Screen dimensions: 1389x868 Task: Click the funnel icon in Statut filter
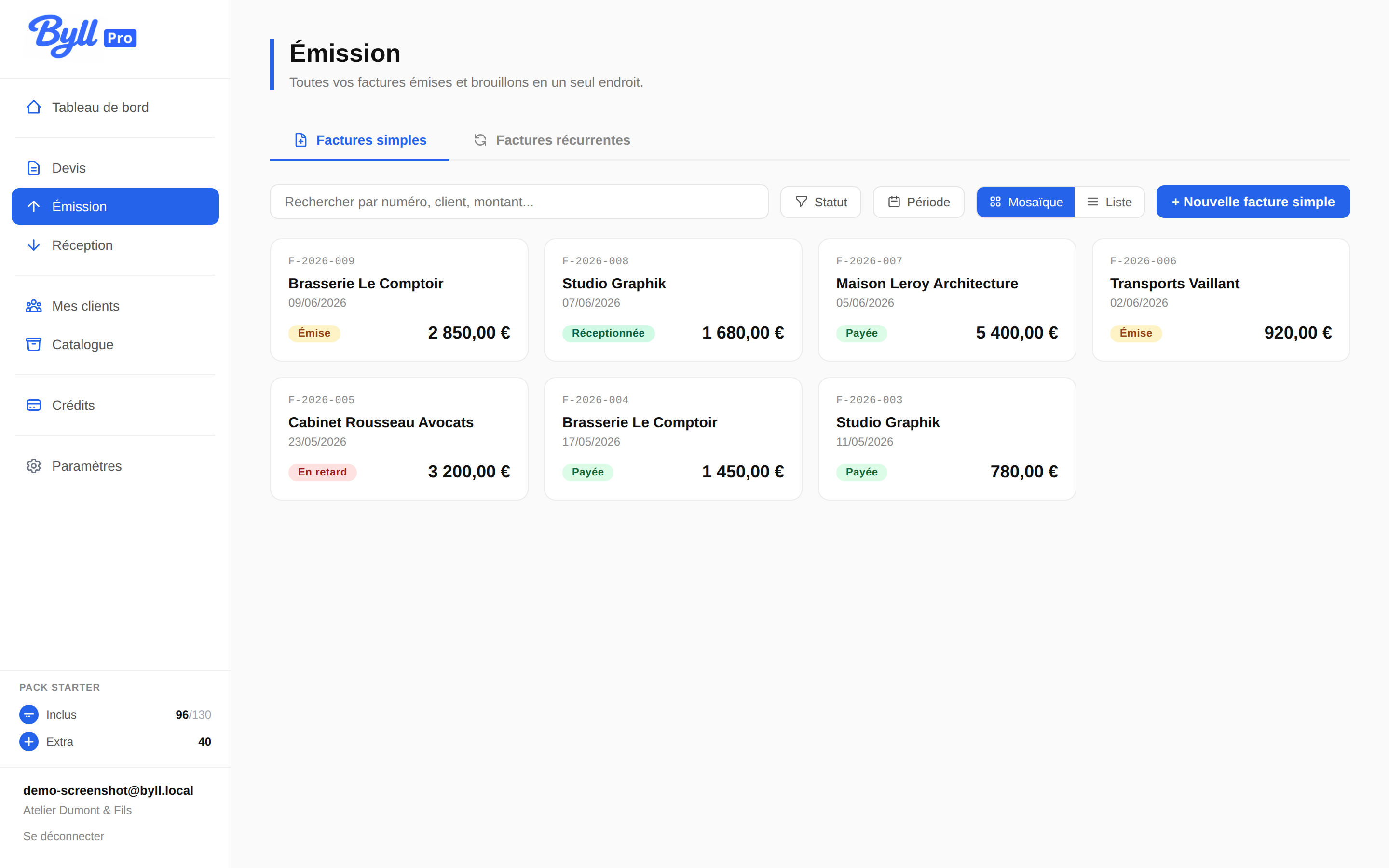802,202
